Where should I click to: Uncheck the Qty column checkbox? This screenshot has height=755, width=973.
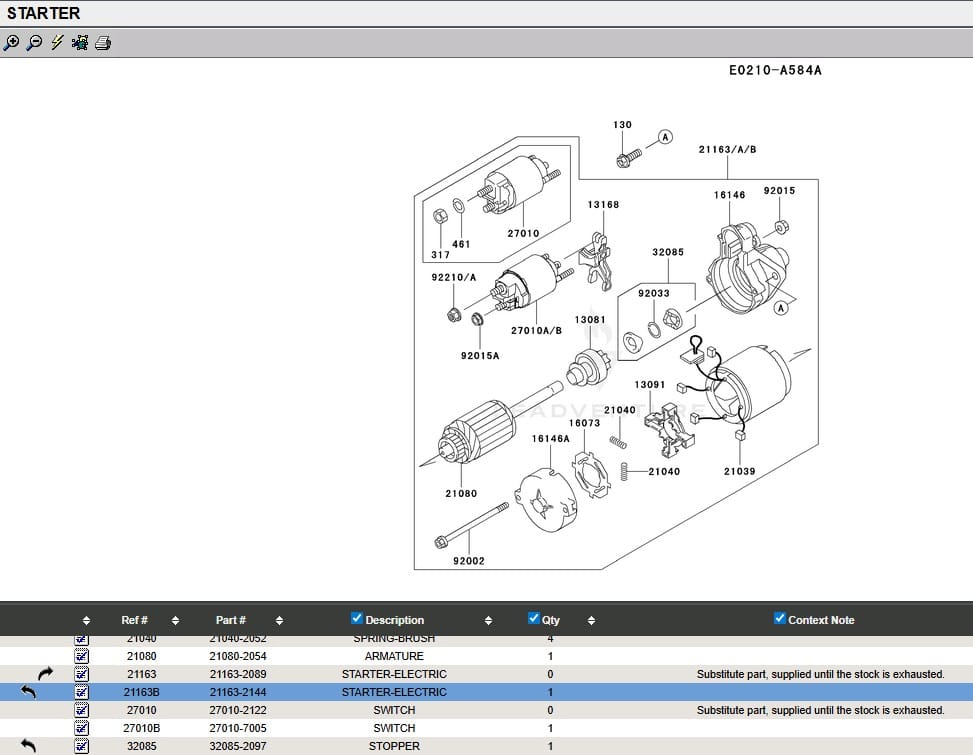(534, 619)
